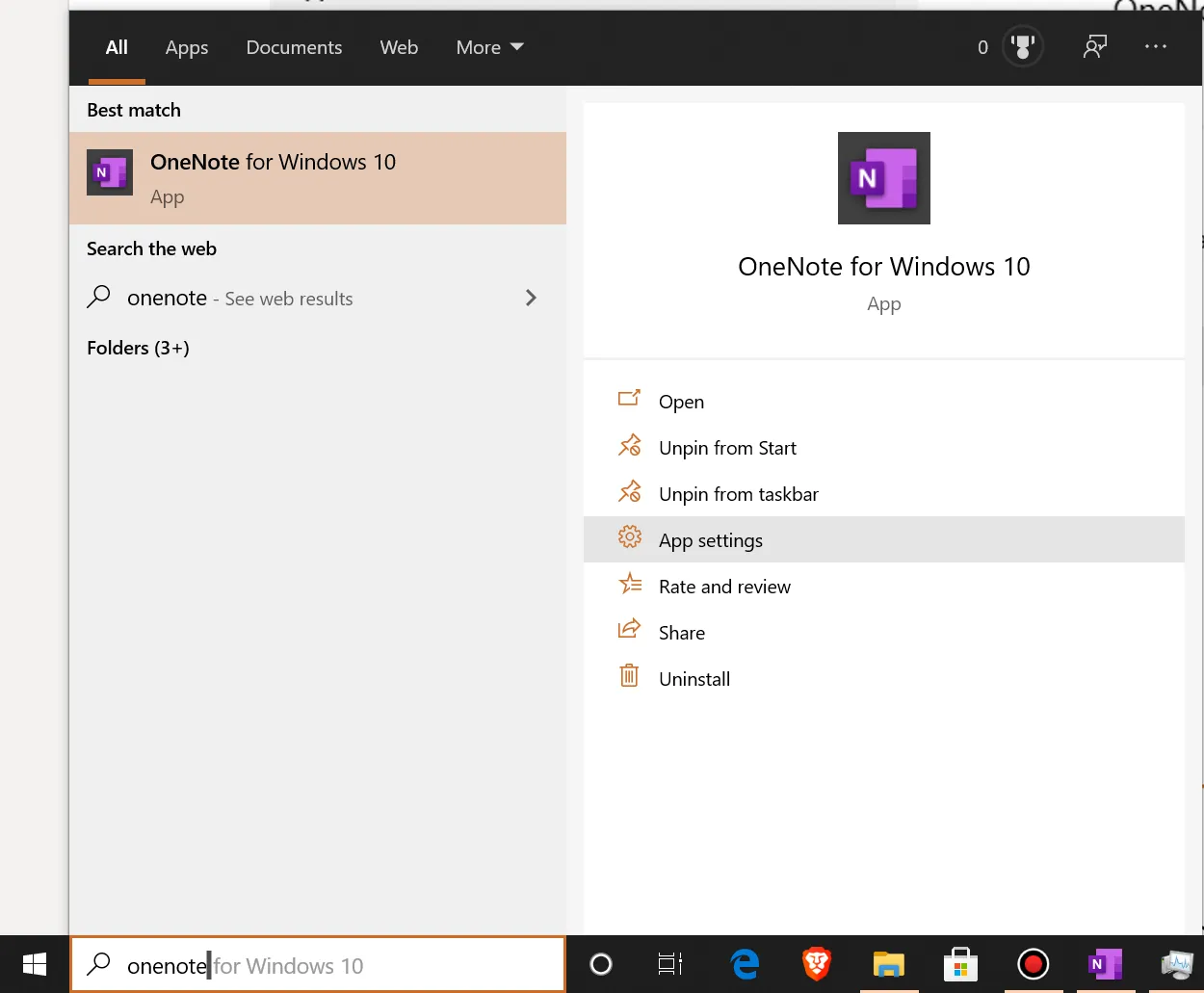Select the Web tab

(x=399, y=47)
